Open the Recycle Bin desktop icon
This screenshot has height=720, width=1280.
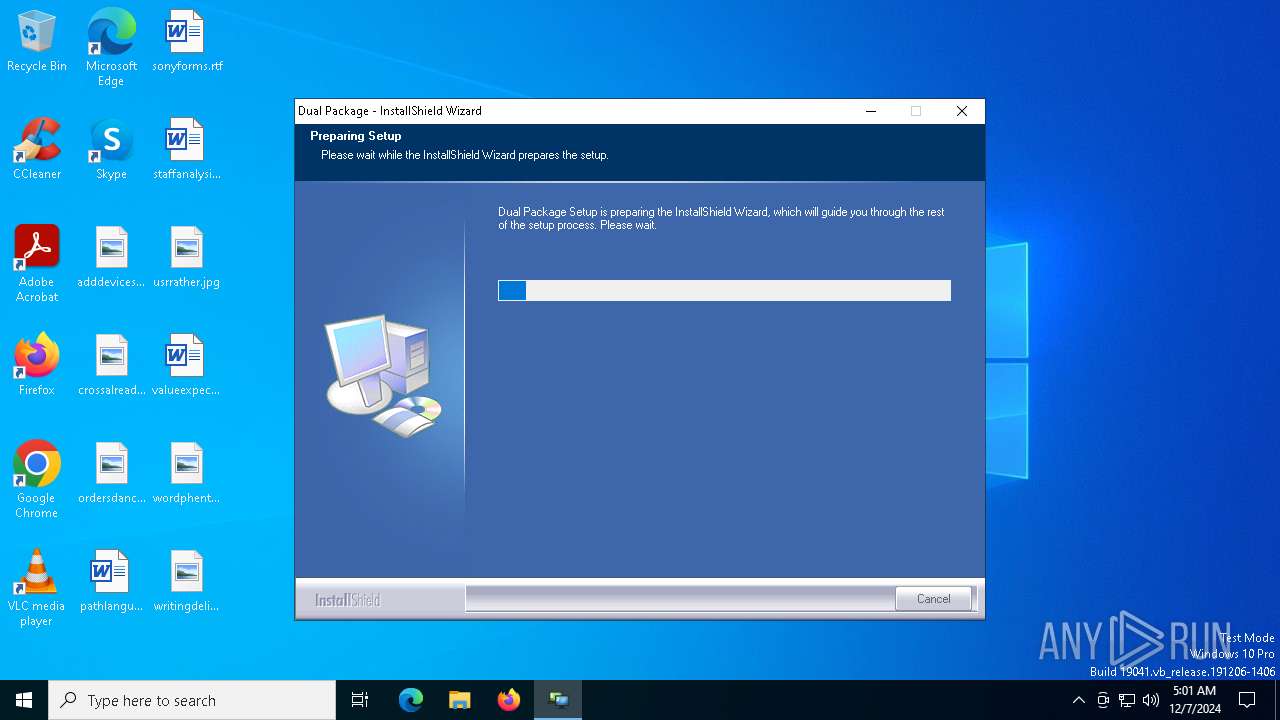point(37,41)
